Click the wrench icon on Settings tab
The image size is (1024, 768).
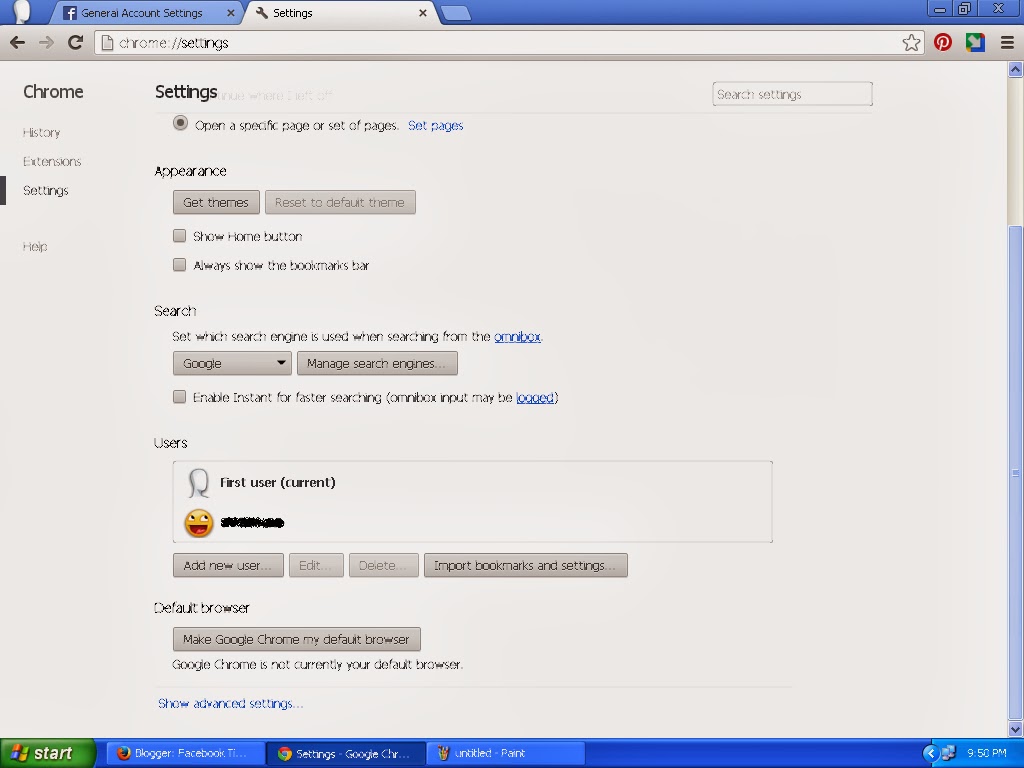(262, 13)
